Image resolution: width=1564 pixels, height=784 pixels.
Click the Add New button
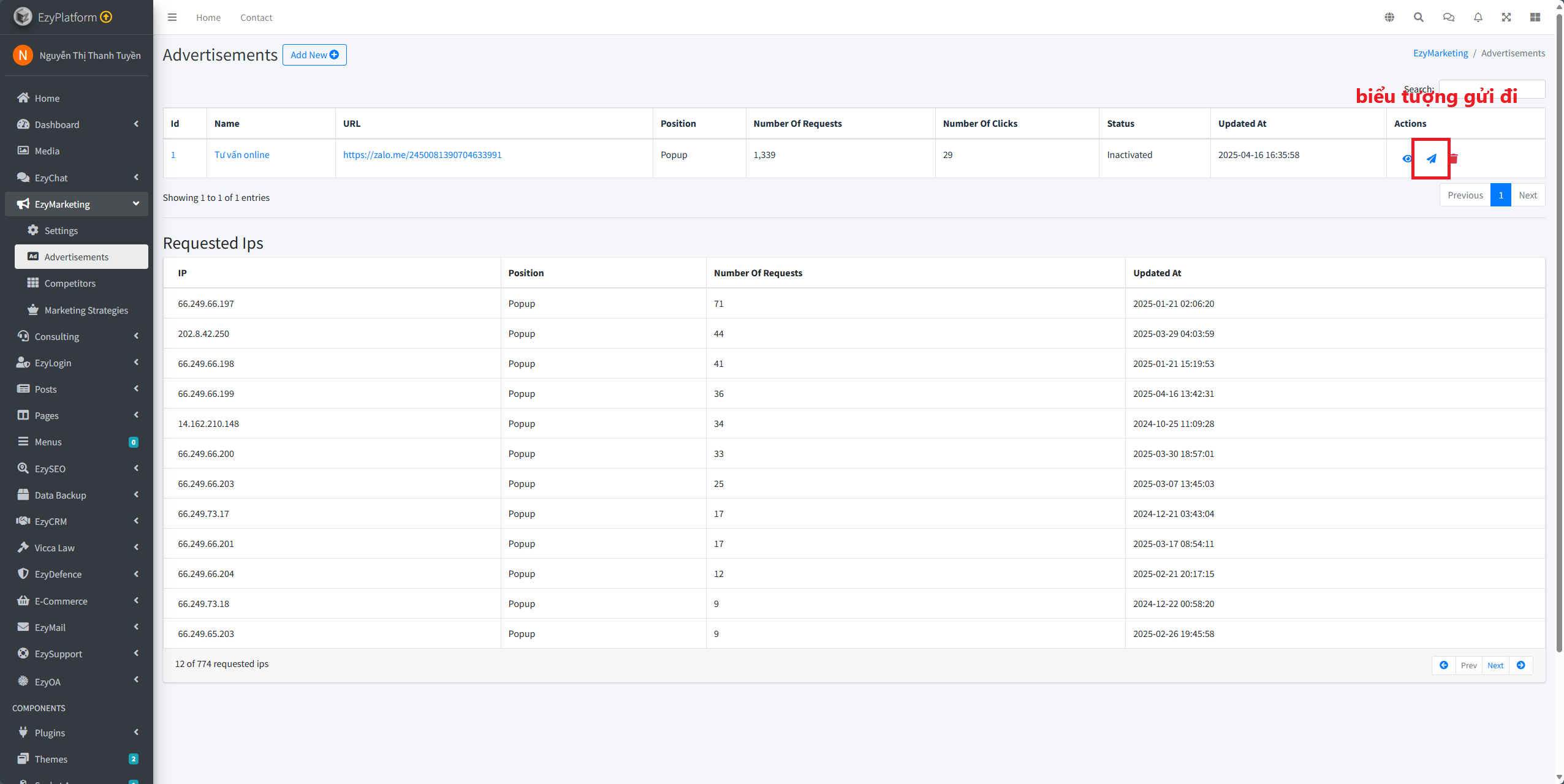click(x=314, y=55)
